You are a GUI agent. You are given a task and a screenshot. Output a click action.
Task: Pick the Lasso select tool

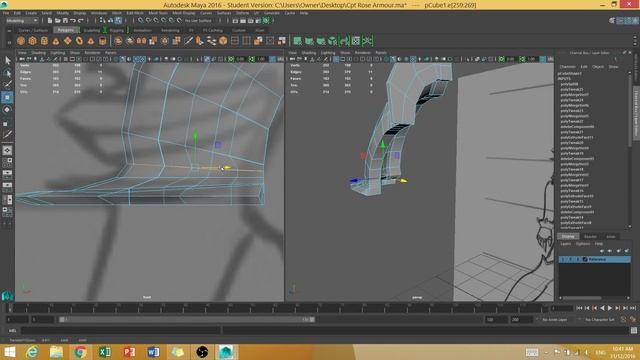point(7,73)
